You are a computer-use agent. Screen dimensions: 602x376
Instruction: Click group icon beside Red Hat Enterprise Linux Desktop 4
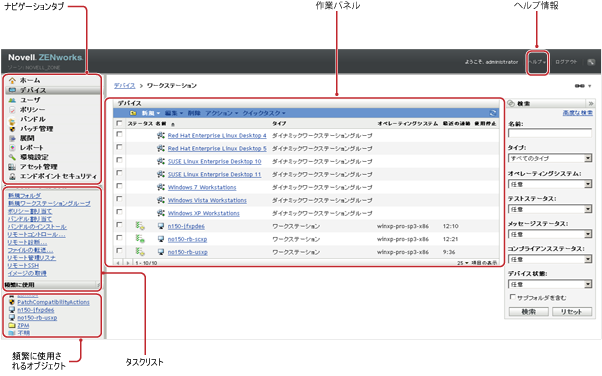point(161,136)
